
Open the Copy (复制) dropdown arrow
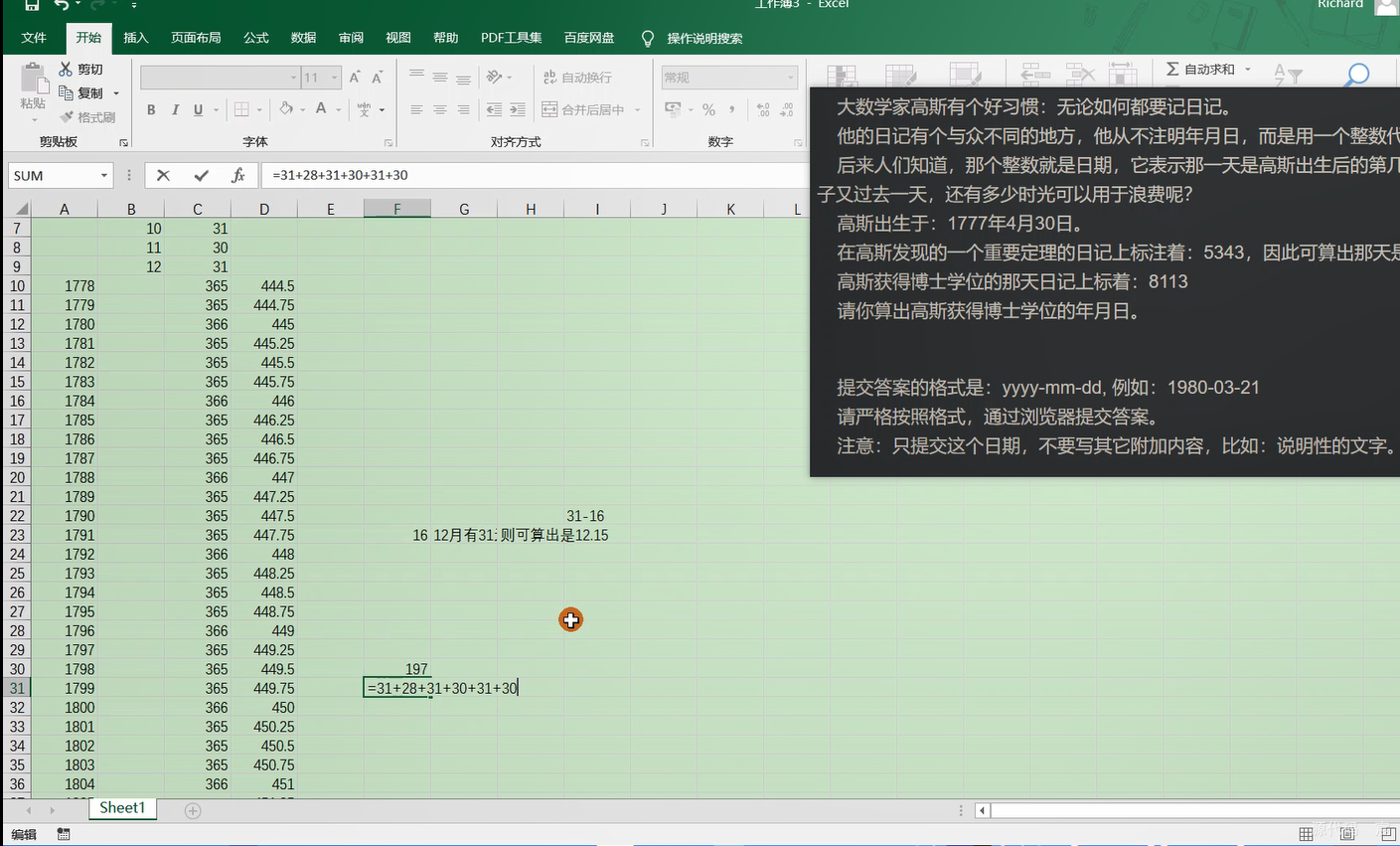(116, 93)
